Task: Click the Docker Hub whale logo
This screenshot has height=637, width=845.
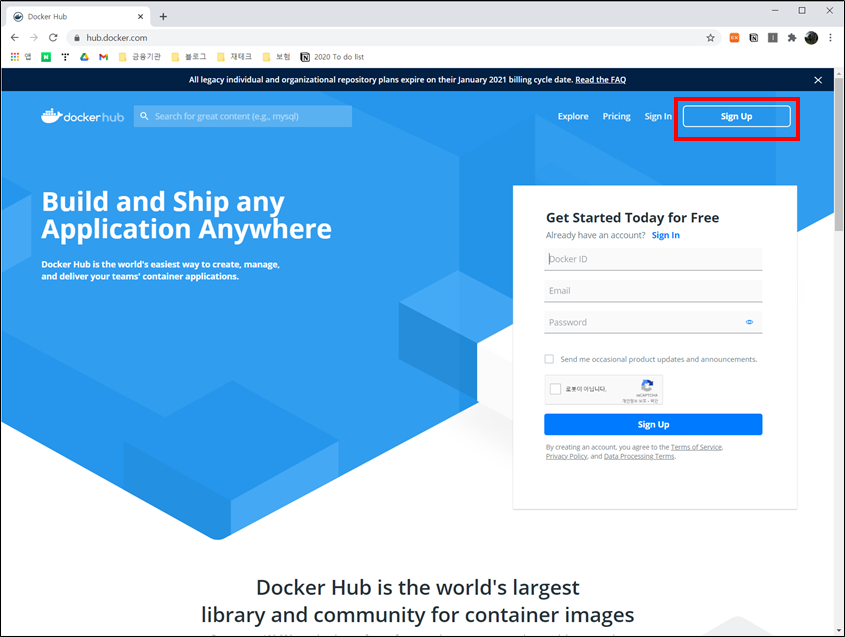Action: [x=82, y=116]
